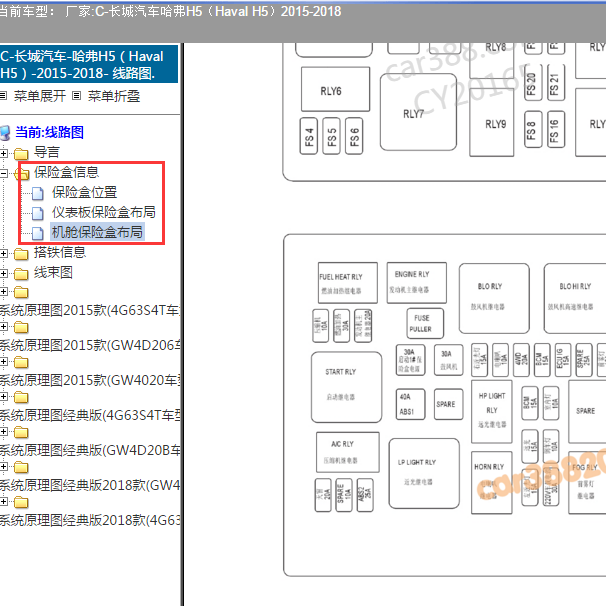Click the 菜单折叠 collapse-all link
The image size is (606, 606).
[x=114, y=96]
